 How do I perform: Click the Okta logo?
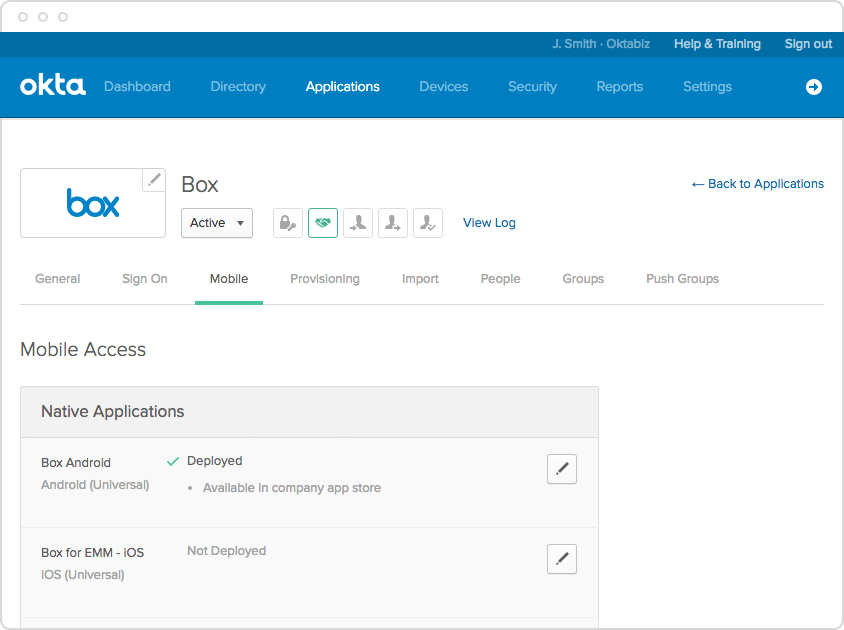pyautogui.click(x=53, y=86)
